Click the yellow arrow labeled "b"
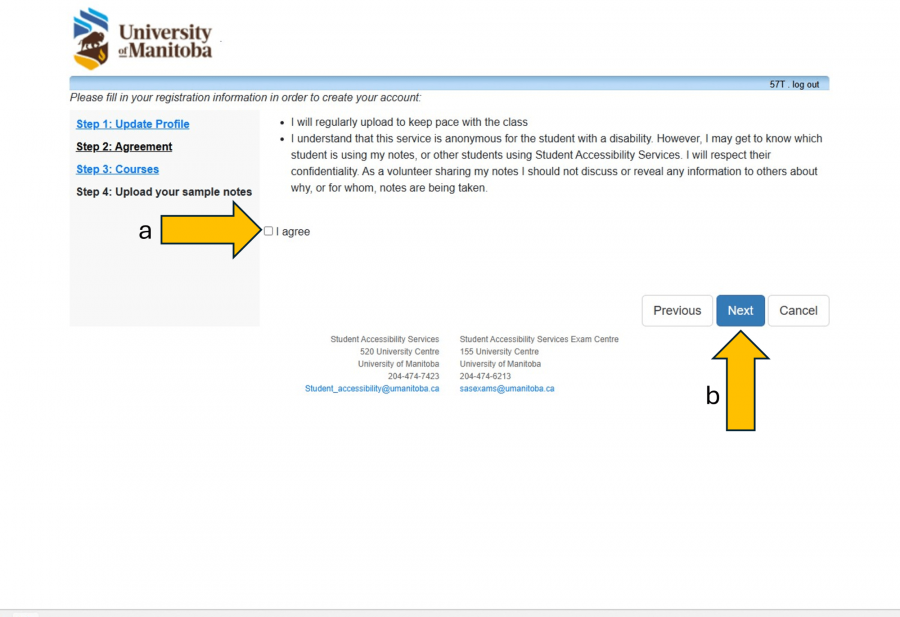Image resolution: width=900 pixels, height=617 pixels. [740, 385]
